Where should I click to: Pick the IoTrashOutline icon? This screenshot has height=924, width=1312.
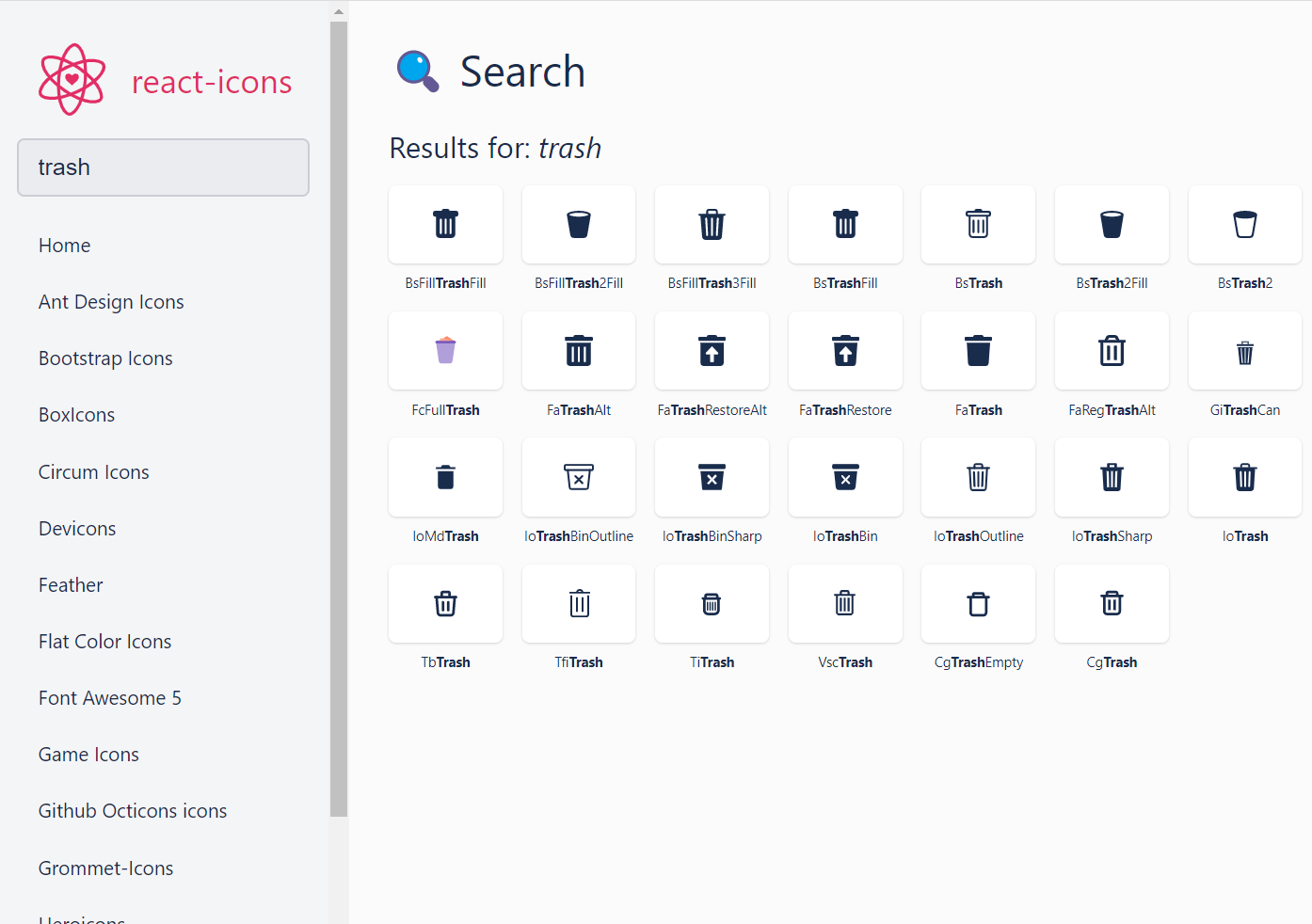(979, 477)
